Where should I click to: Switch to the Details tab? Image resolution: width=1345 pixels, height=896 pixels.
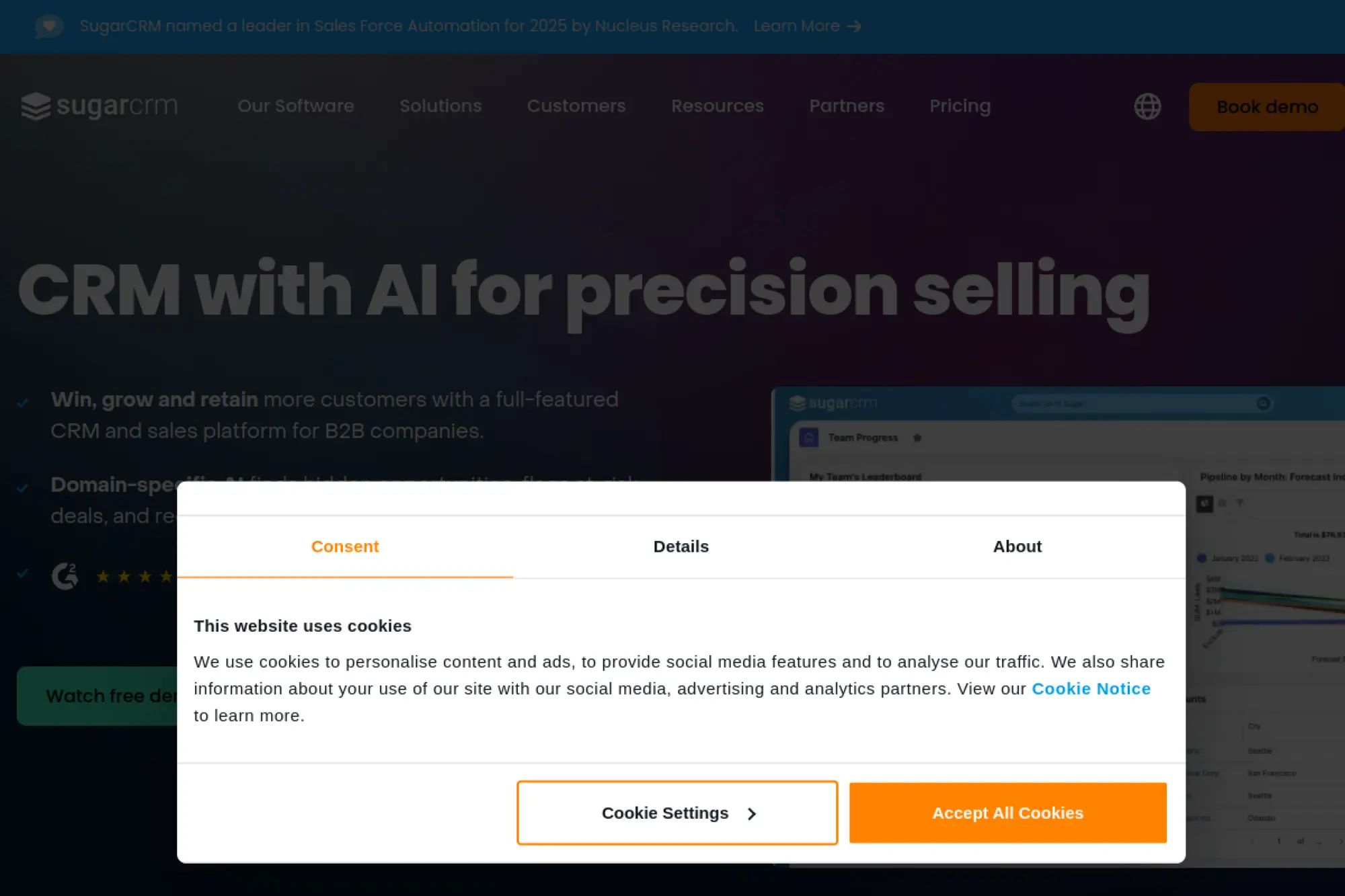(x=681, y=546)
